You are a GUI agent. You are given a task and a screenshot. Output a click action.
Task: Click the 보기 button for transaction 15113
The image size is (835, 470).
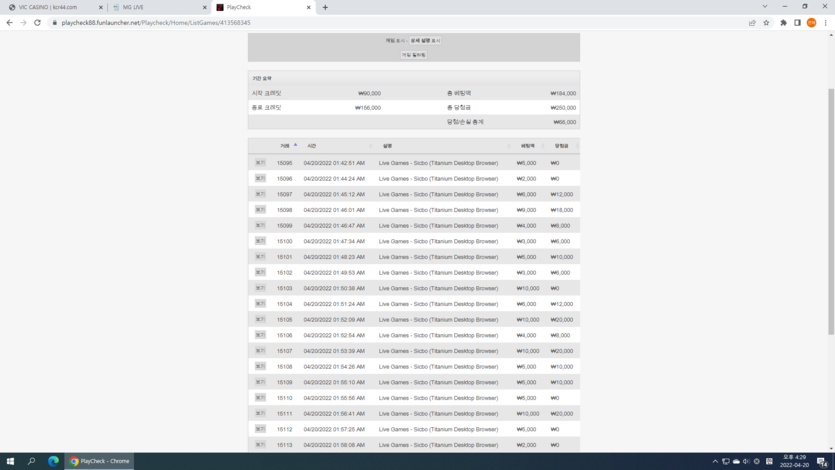[x=260, y=445]
